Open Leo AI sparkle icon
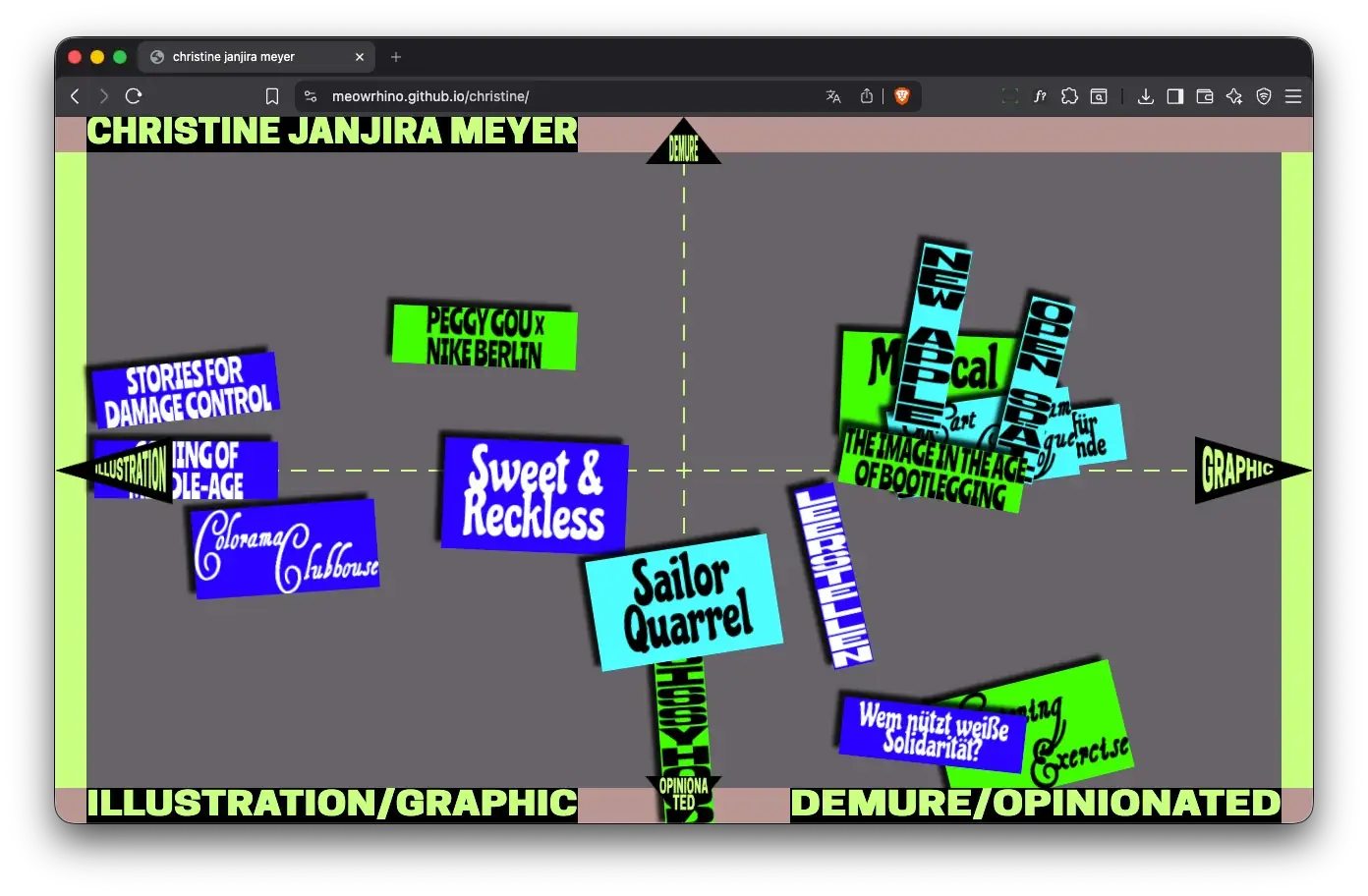 (x=1234, y=96)
